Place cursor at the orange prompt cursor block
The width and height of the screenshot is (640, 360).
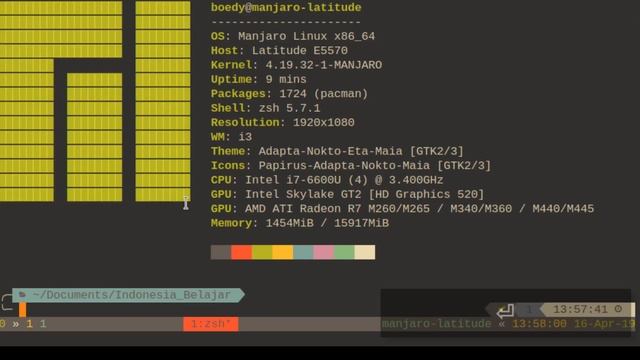[22, 310]
